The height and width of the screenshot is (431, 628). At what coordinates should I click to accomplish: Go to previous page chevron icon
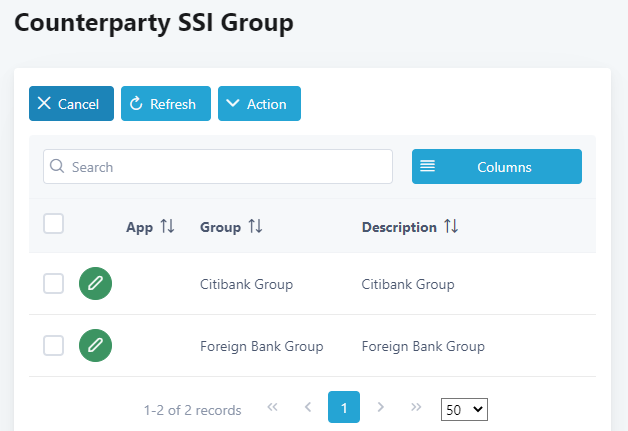(308, 408)
